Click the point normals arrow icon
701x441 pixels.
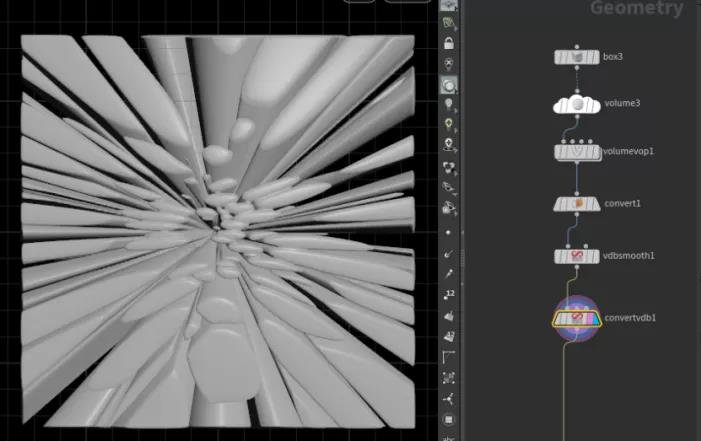pyautogui.click(x=448, y=254)
